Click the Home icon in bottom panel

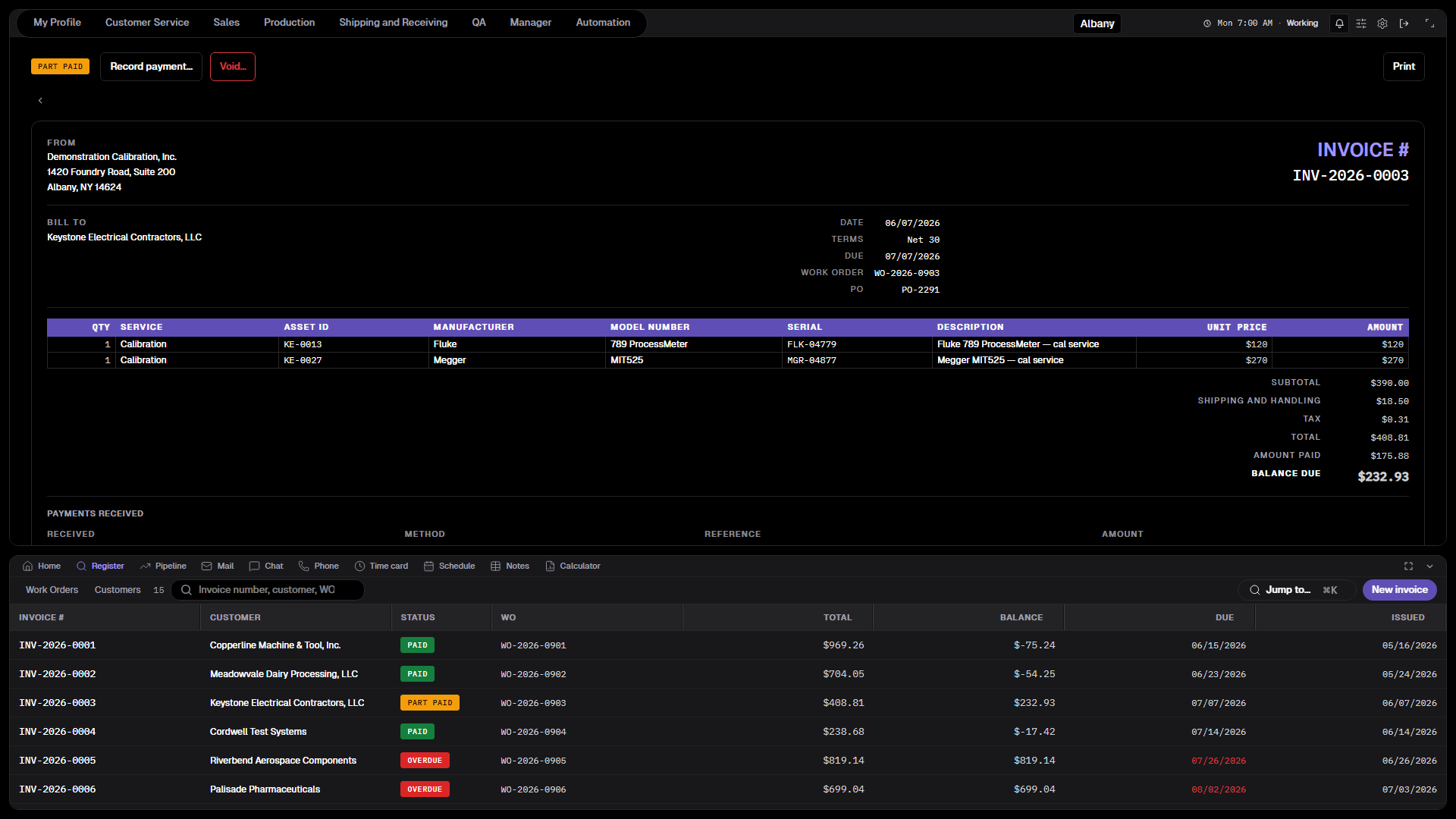[x=28, y=566]
